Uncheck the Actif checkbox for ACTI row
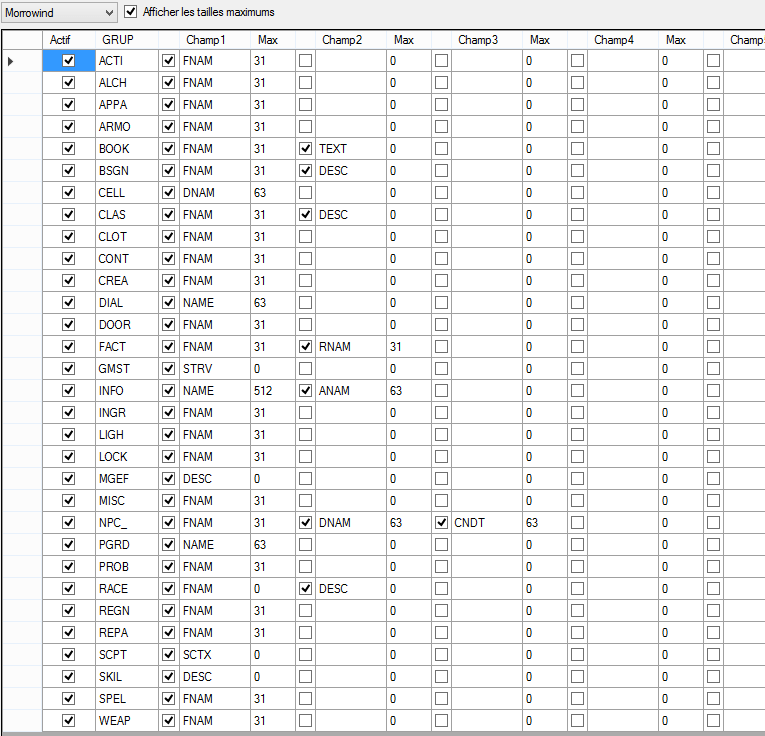The image size is (765, 736). pyautogui.click(x=69, y=61)
